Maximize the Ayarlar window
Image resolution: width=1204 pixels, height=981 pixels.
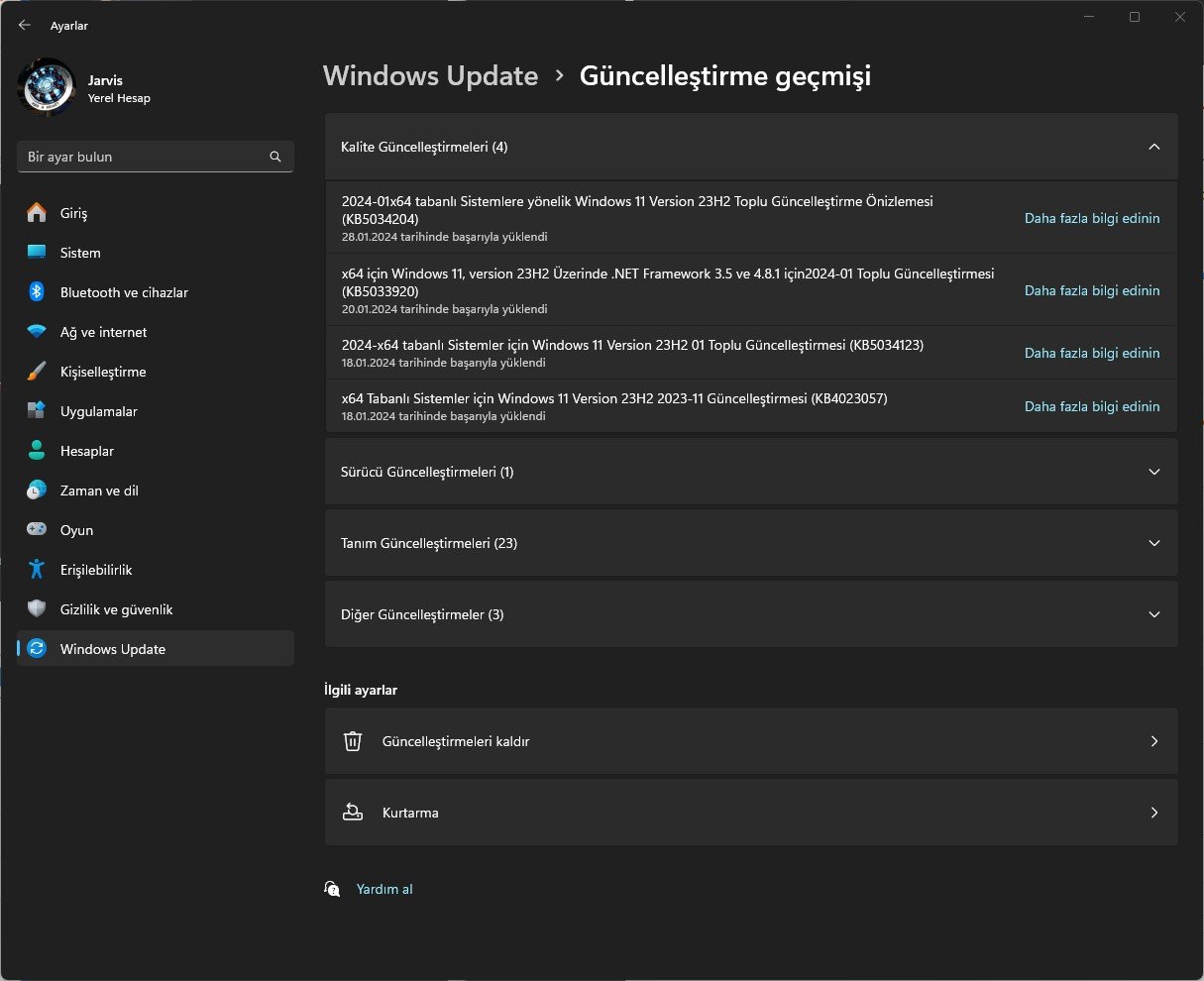click(x=1135, y=17)
